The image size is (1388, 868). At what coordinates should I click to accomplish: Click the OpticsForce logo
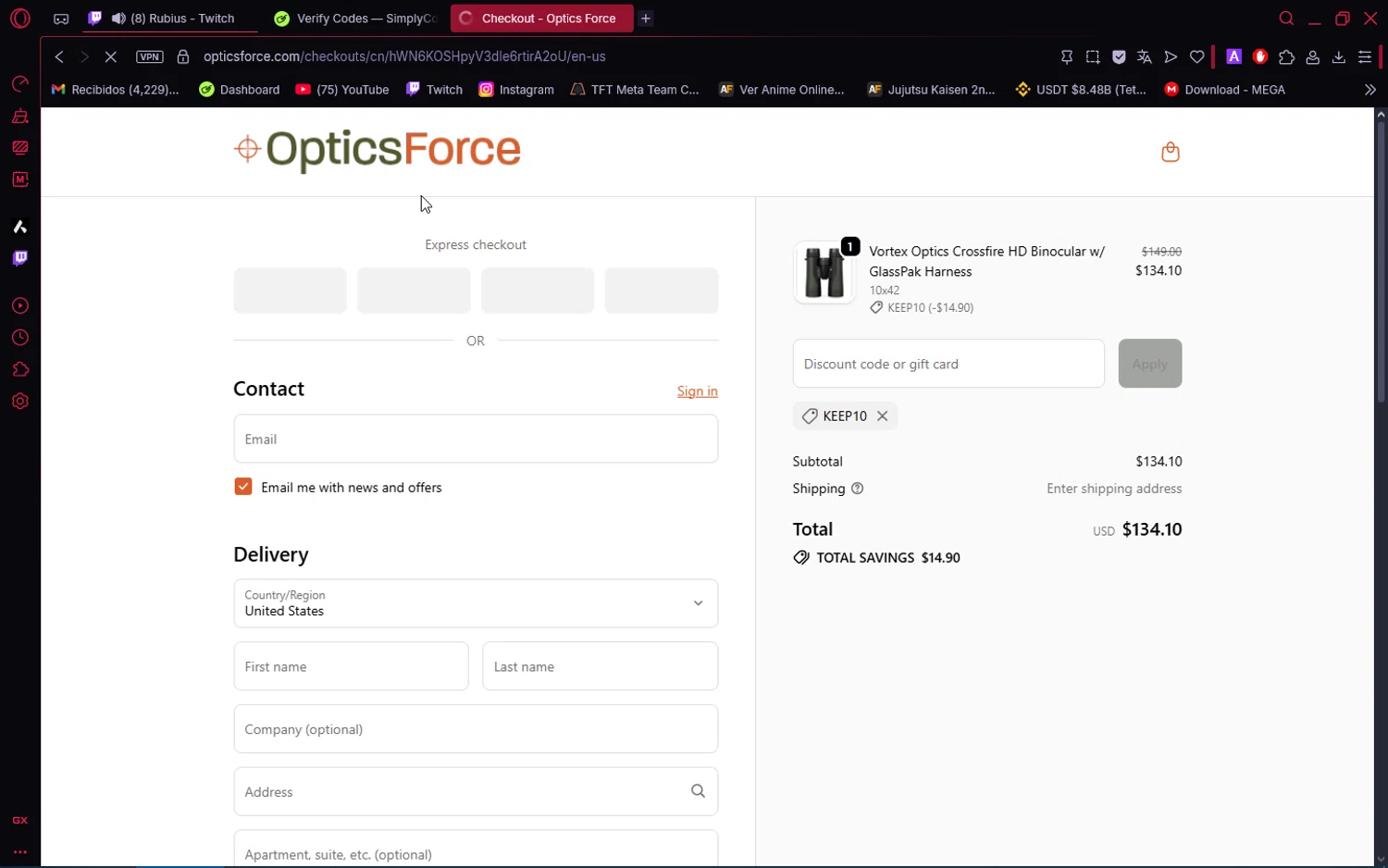[378, 150]
